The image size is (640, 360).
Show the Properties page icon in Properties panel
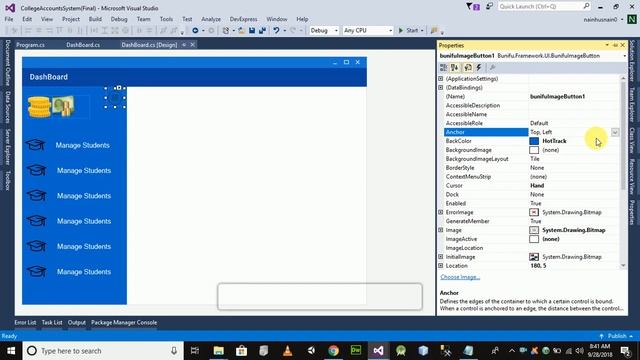click(468, 68)
